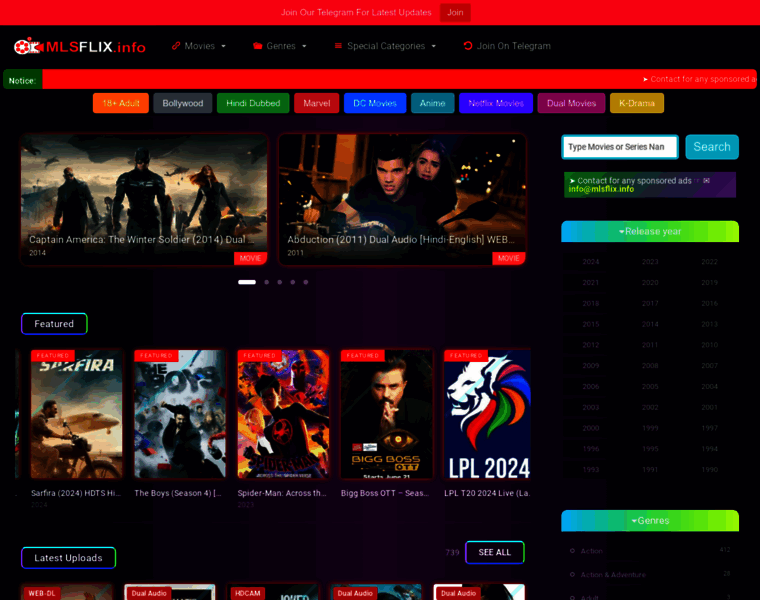Collapse the Release year sidebar section
The width and height of the screenshot is (760, 600).
pos(650,232)
